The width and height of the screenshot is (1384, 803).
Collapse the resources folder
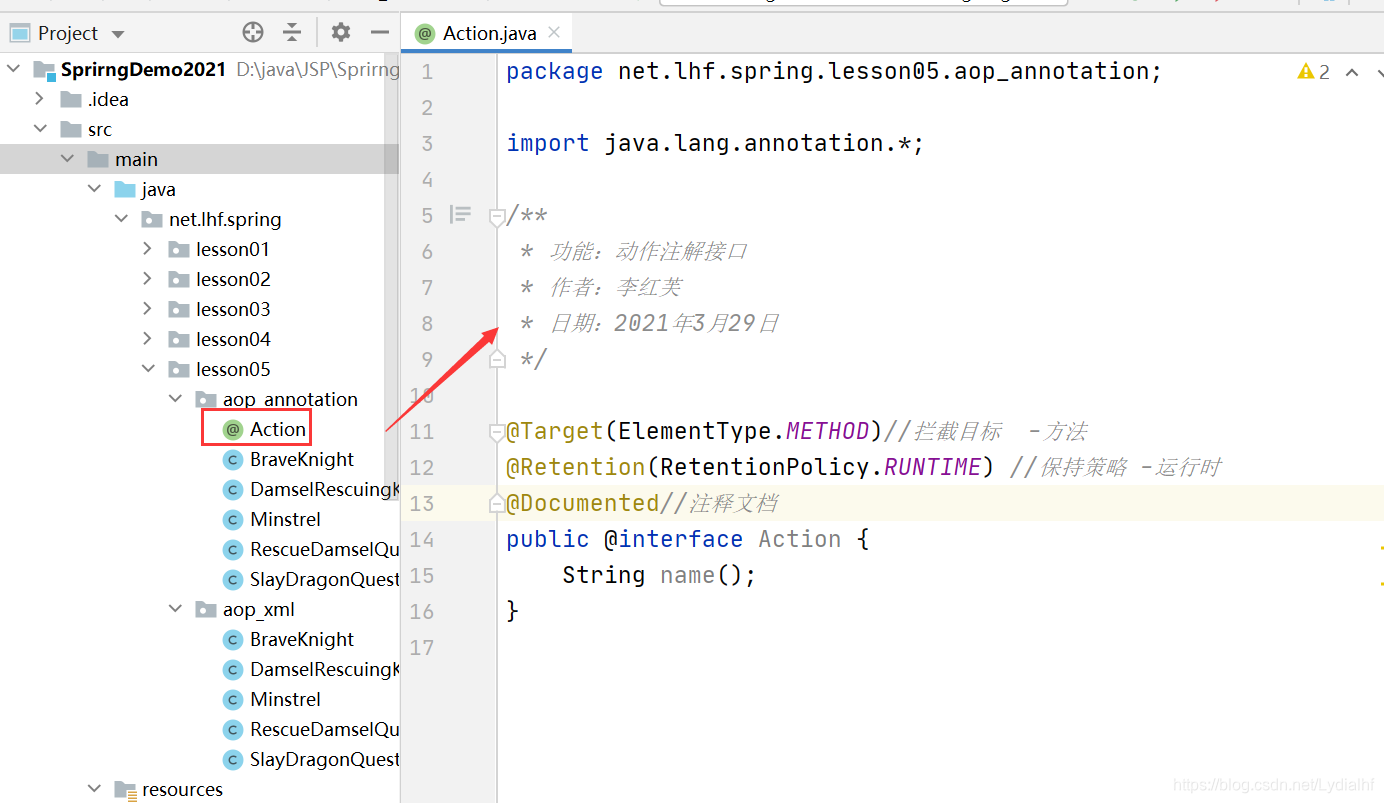click(94, 789)
